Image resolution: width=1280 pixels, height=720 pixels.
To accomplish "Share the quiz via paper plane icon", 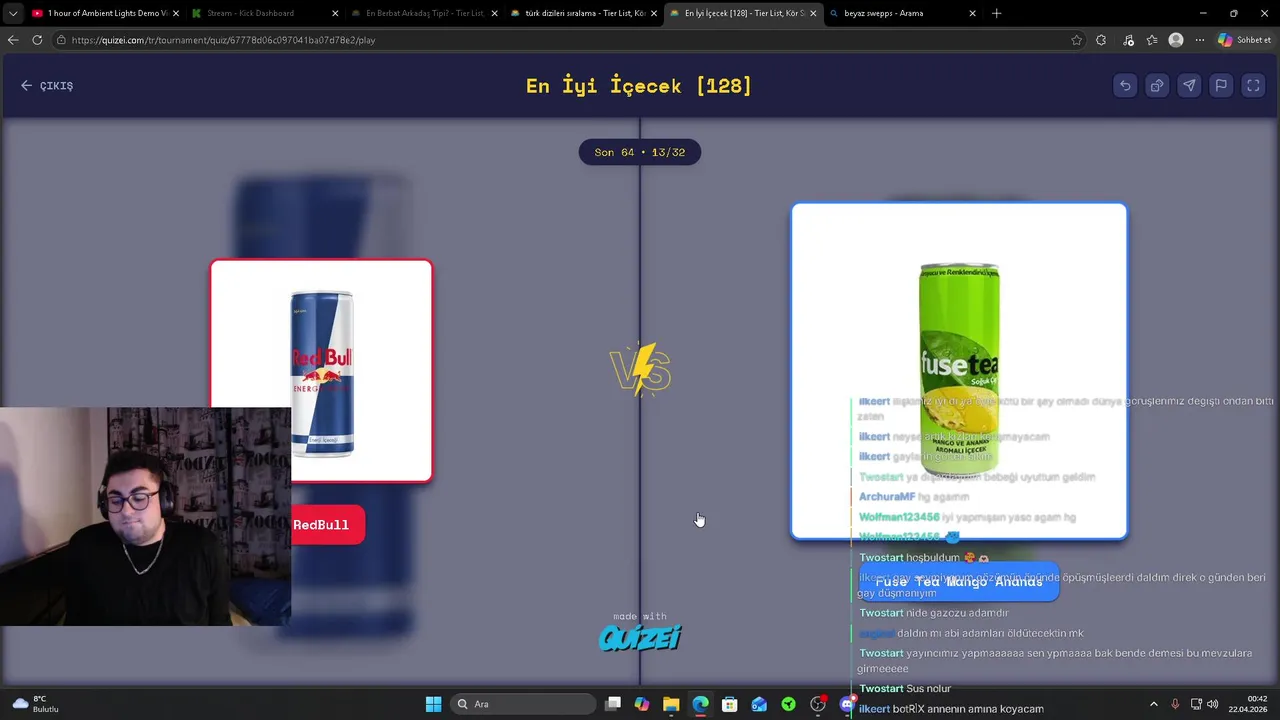I will [x=1189, y=86].
